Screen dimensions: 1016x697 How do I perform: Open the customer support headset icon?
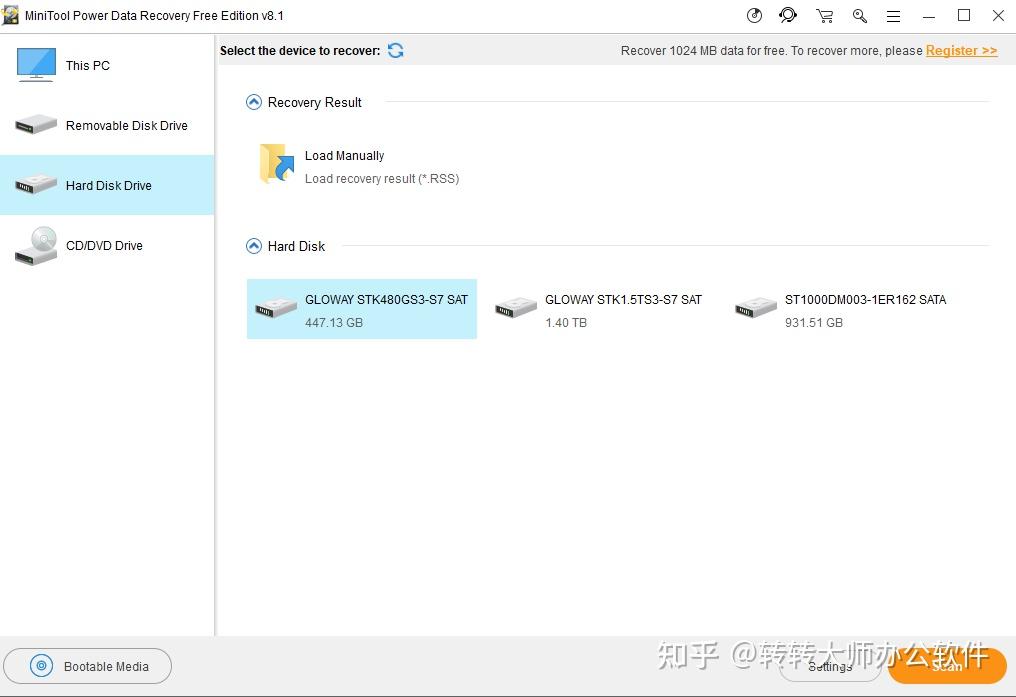pyautogui.click(x=788, y=16)
